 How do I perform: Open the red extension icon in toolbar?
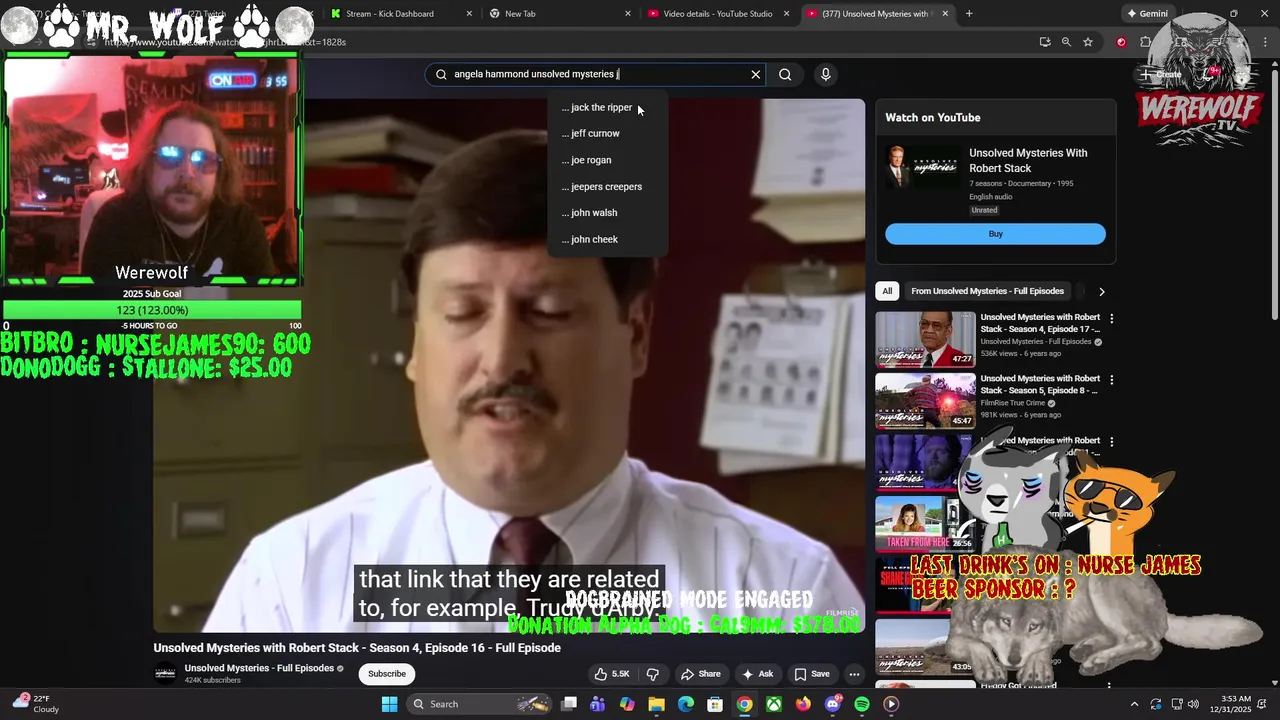pos(1121,42)
